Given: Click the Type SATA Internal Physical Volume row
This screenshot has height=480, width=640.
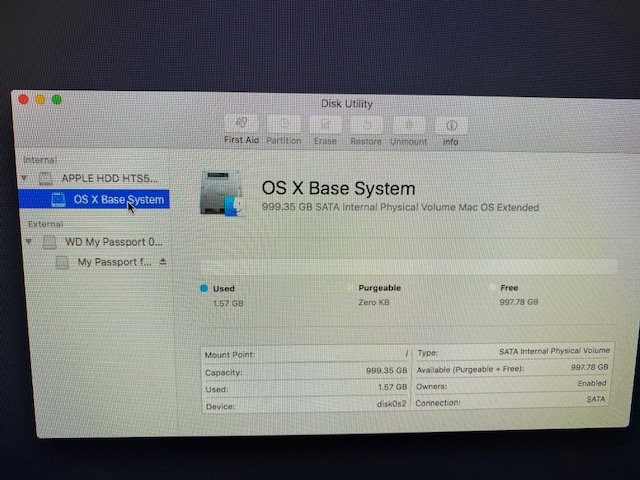Looking at the screenshot, I should [x=513, y=351].
